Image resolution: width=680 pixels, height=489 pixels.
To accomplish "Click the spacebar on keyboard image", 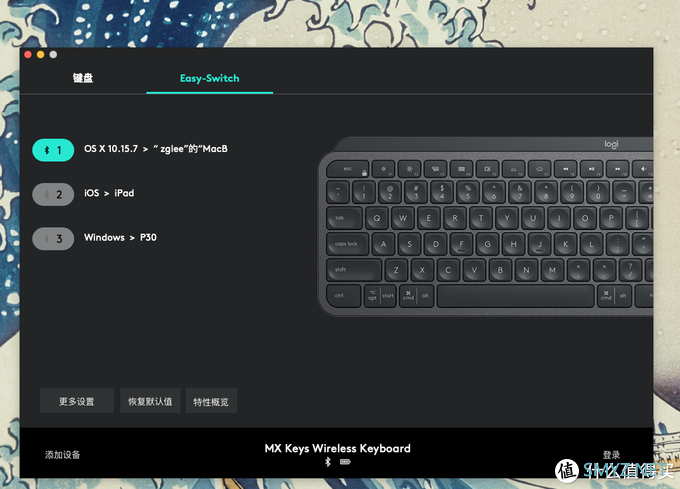I will [516, 296].
